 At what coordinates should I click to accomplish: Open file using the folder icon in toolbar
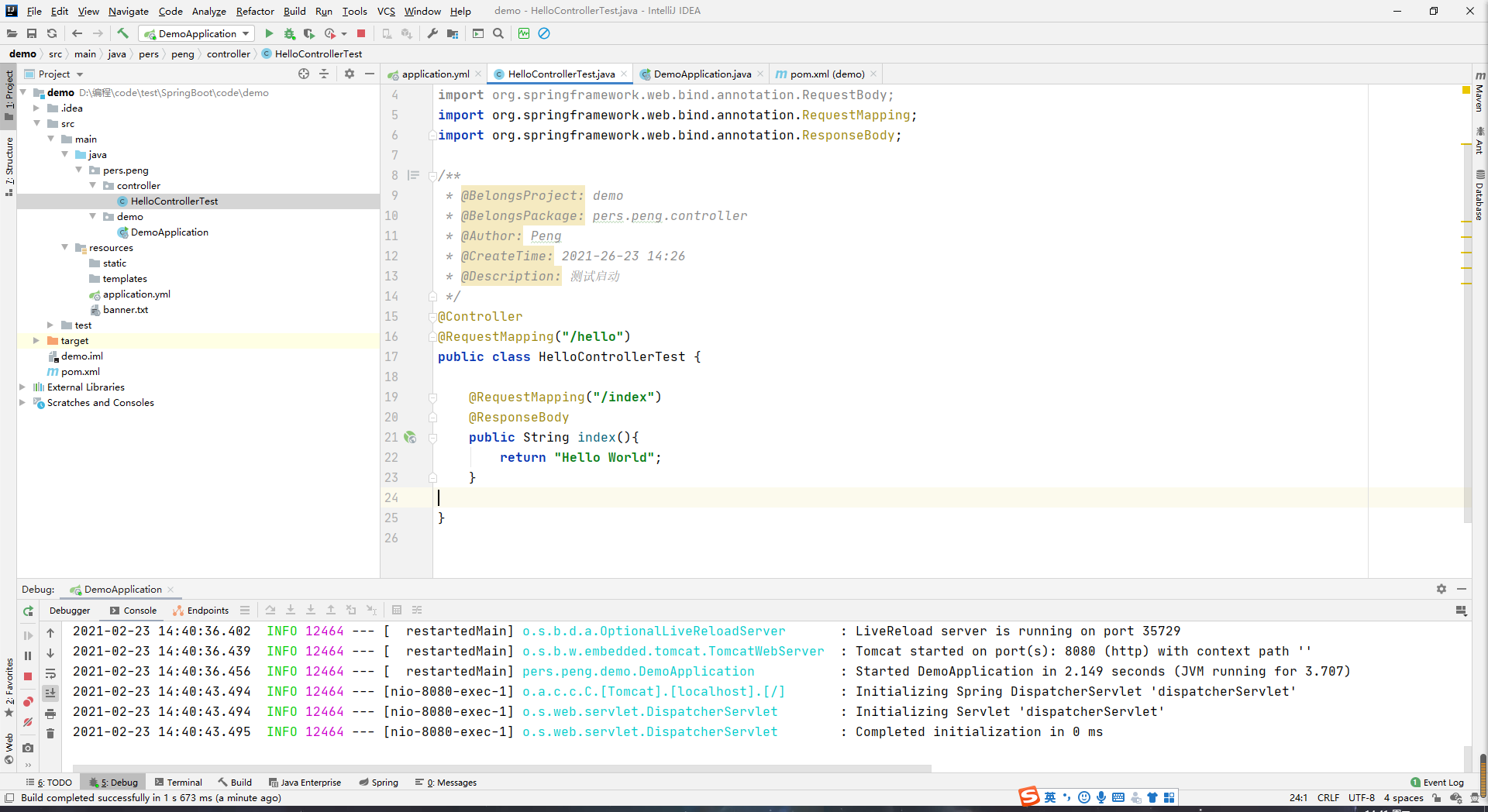(x=12, y=33)
